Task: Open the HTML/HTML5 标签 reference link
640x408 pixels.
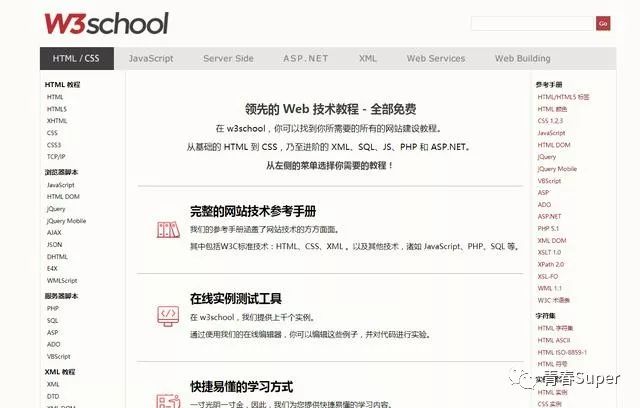Action: click(x=563, y=97)
